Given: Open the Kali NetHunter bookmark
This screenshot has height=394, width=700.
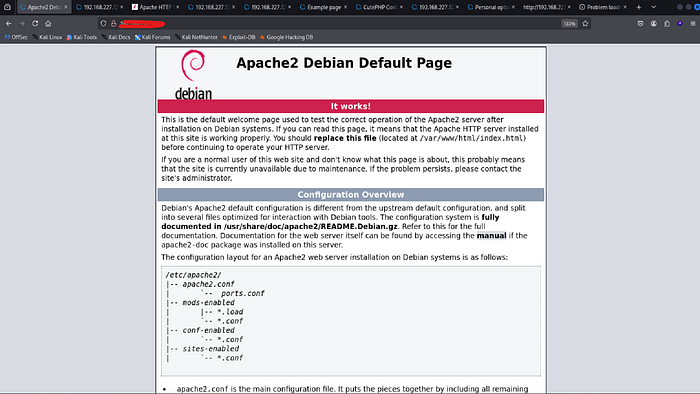Looking at the screenshot, I should (x=196, y=37).
